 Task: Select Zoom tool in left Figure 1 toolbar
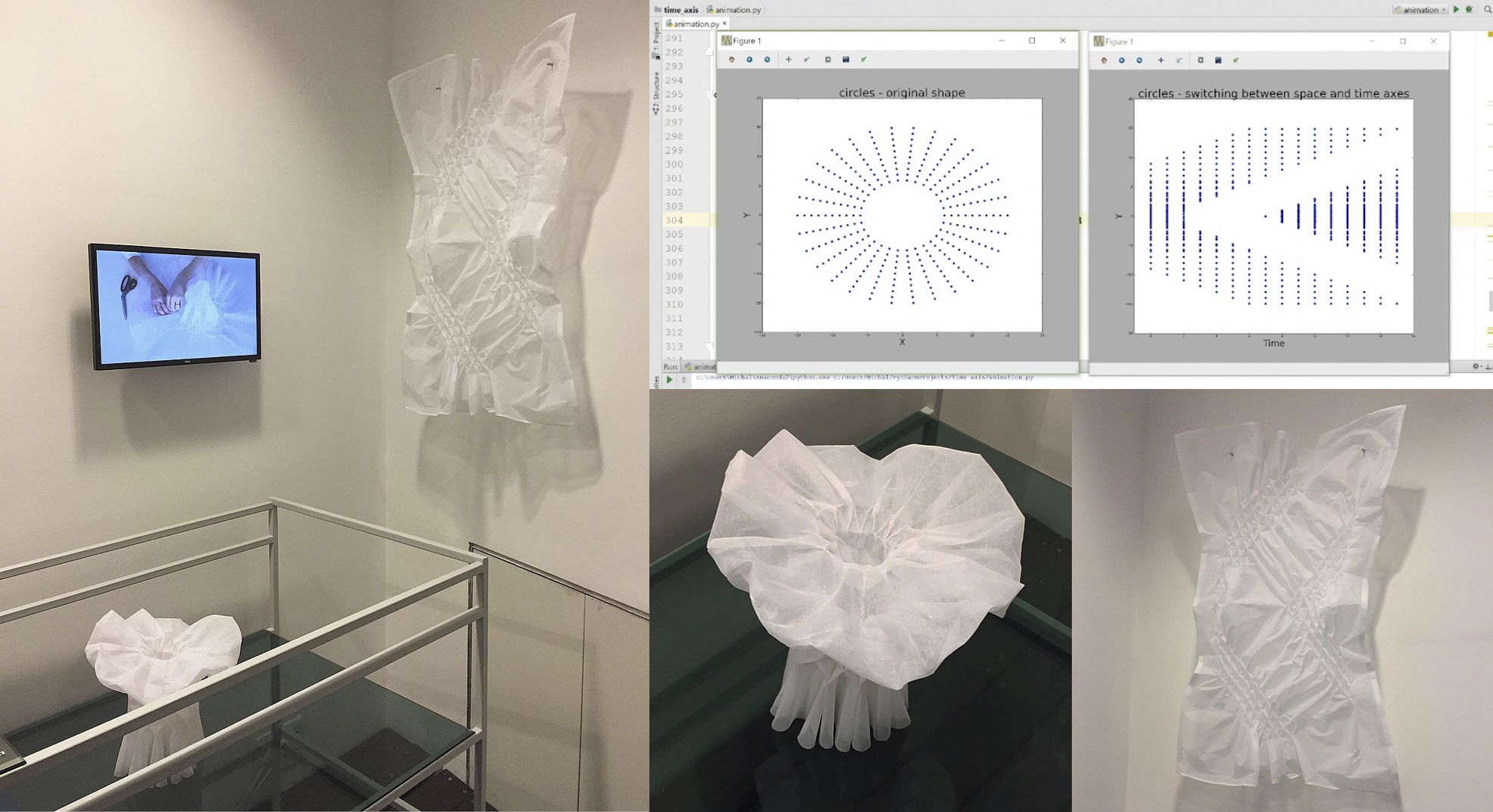(x=806, y=60)
